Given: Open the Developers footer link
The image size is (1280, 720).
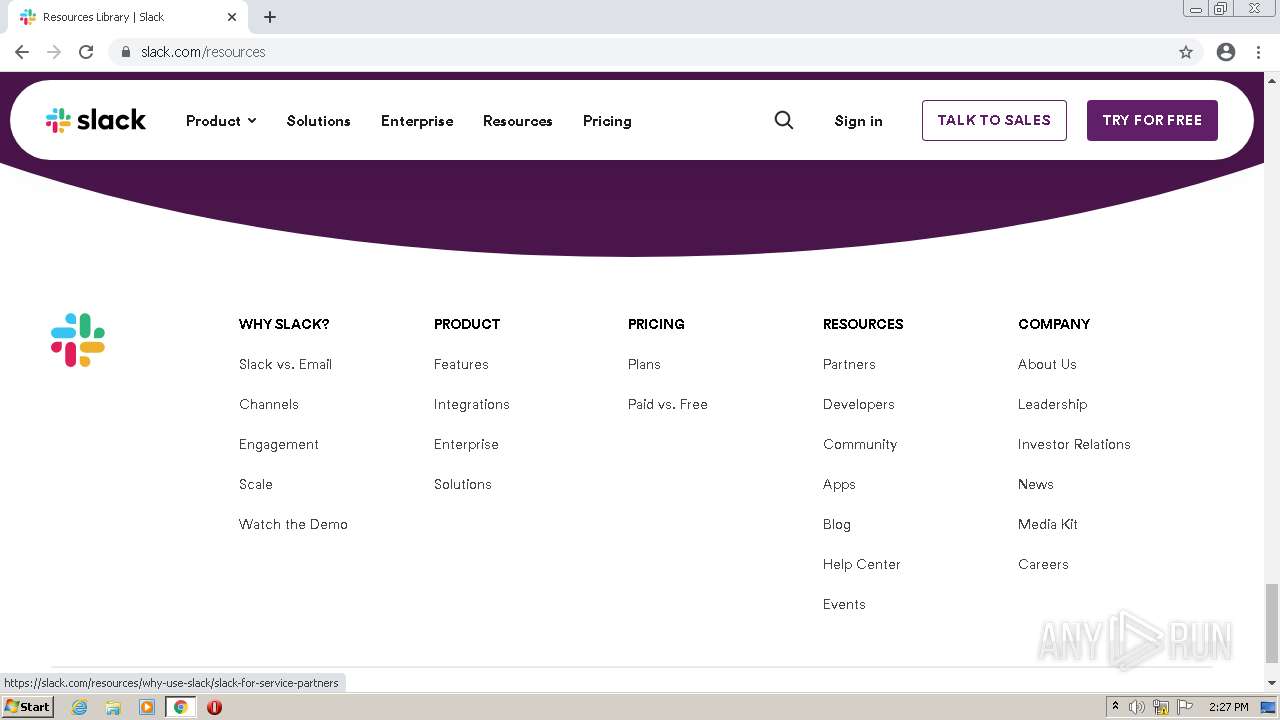Looking at the screenshot, I should click(x=859, y=404).
